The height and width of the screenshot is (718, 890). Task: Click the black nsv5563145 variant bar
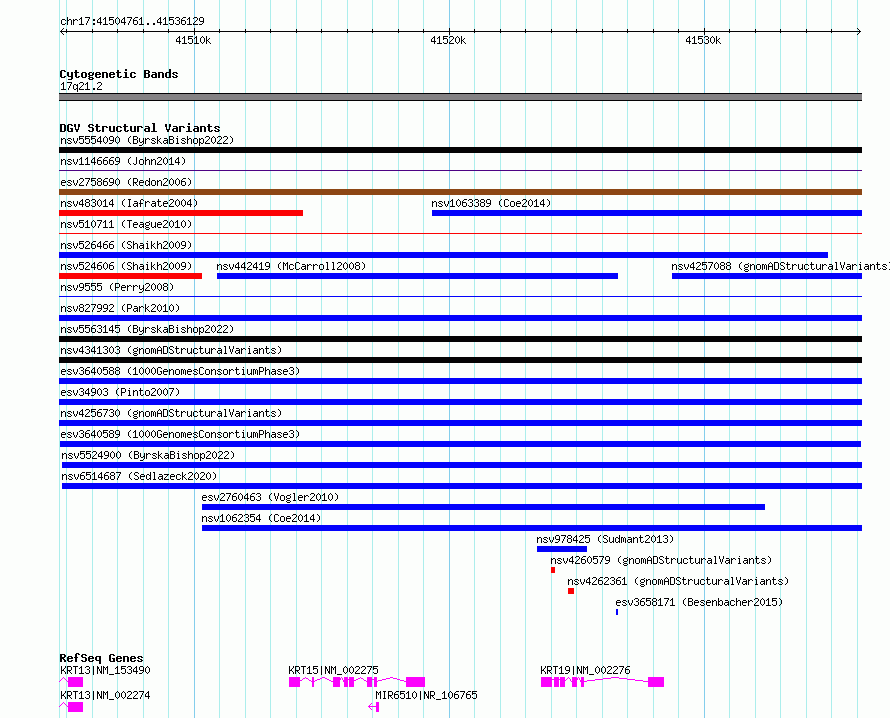point(460,339)
